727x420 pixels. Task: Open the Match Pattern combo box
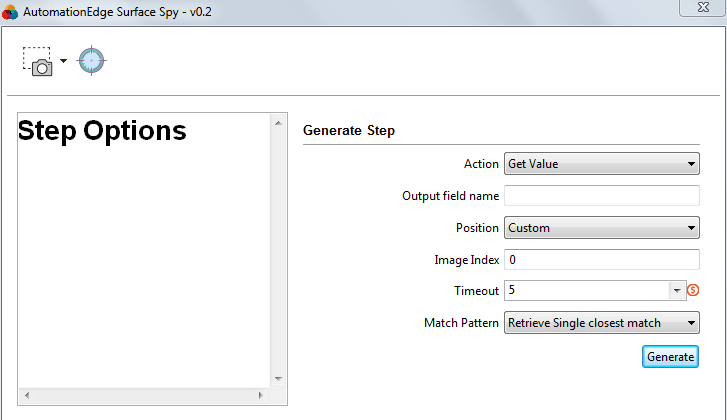point(602,323)
